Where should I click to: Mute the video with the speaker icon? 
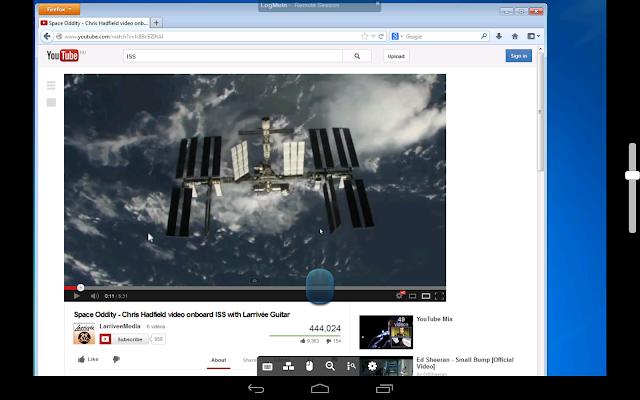pyautogui.click(x=95, y=296)
